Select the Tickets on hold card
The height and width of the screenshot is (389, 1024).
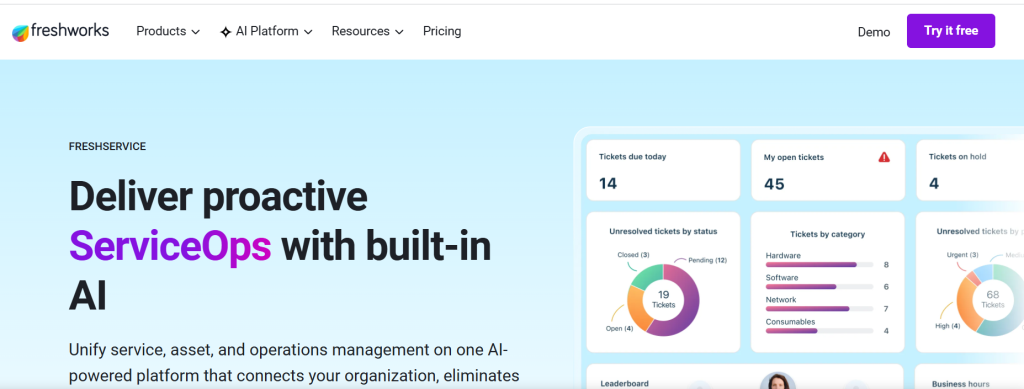(970, 170)
